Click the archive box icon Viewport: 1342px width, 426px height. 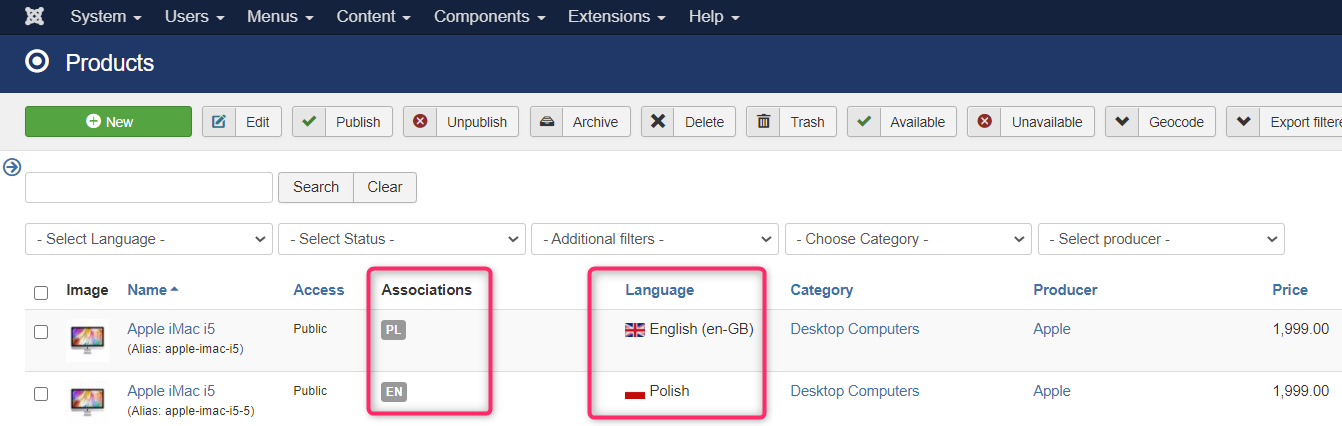click(546, 122)
